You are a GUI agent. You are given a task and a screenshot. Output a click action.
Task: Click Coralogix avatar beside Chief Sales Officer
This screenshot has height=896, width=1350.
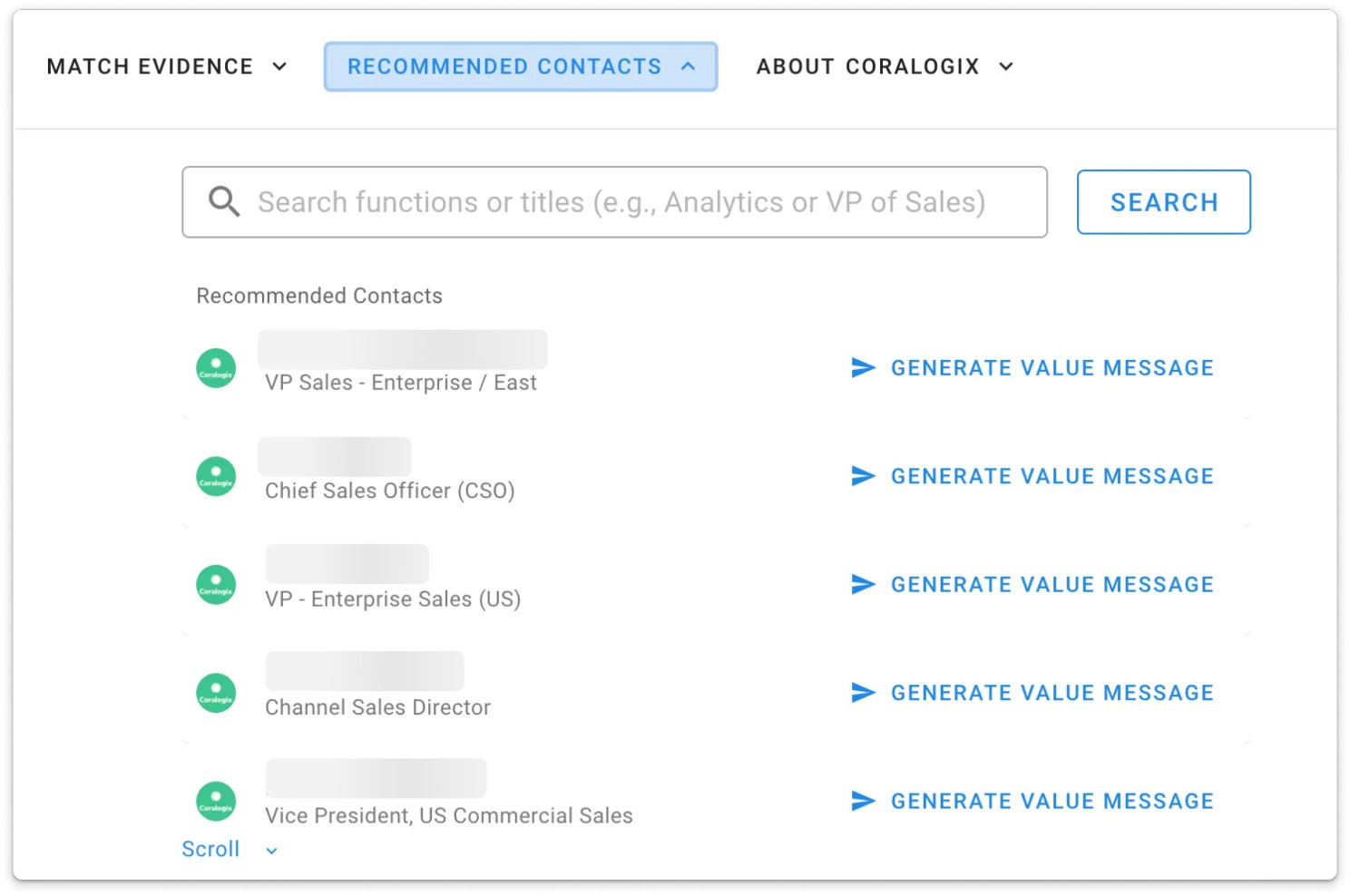tap(216, 476)
